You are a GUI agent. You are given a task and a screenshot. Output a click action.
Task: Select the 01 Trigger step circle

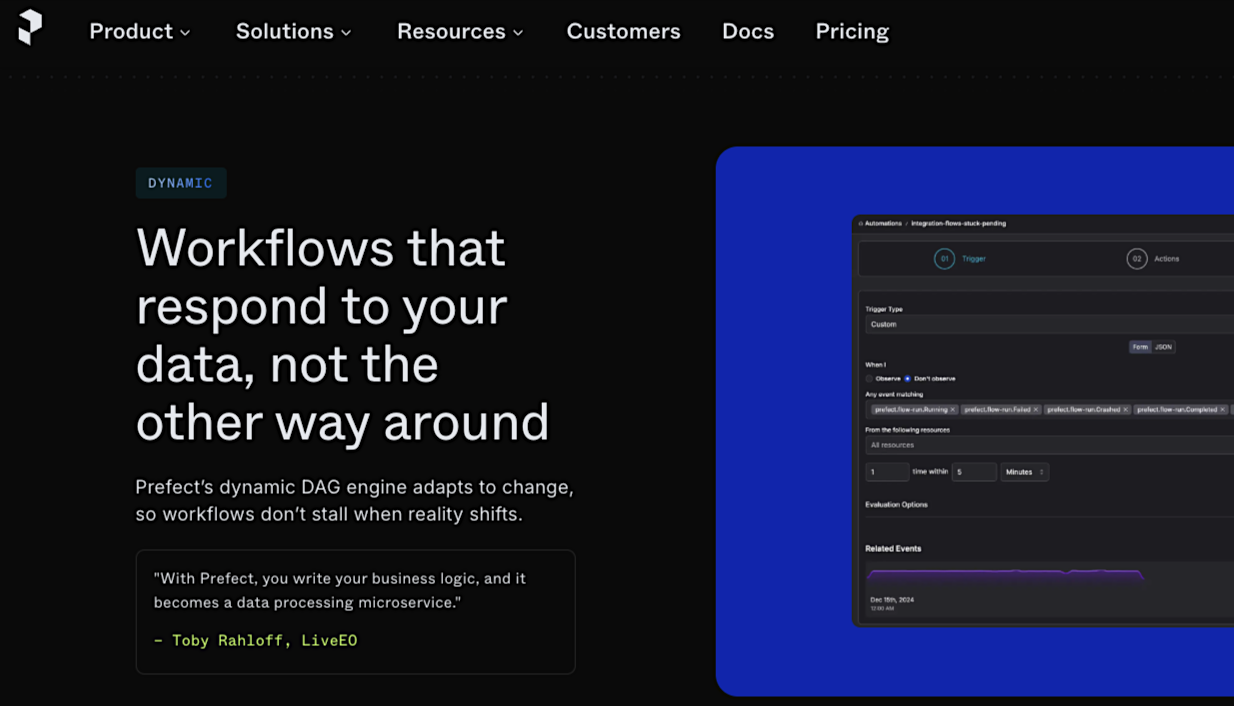(944, 259)
